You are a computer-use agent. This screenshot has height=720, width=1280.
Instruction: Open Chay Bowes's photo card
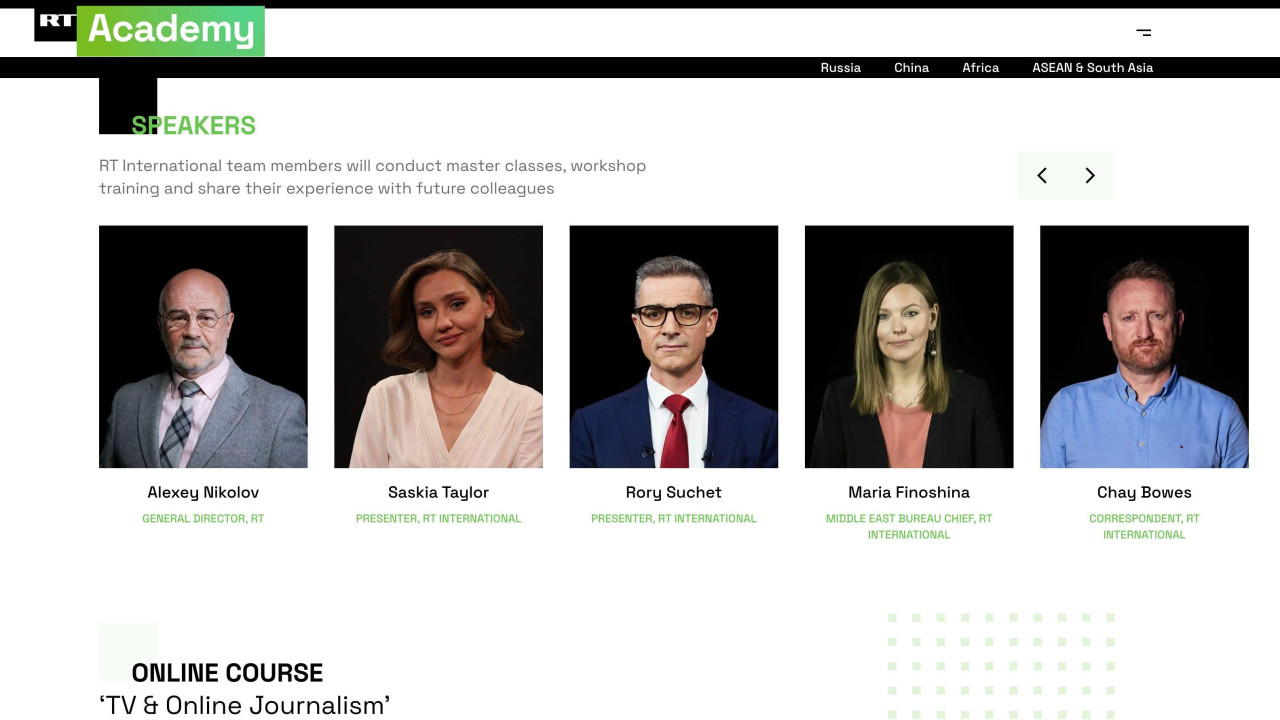click(1144, 346)
